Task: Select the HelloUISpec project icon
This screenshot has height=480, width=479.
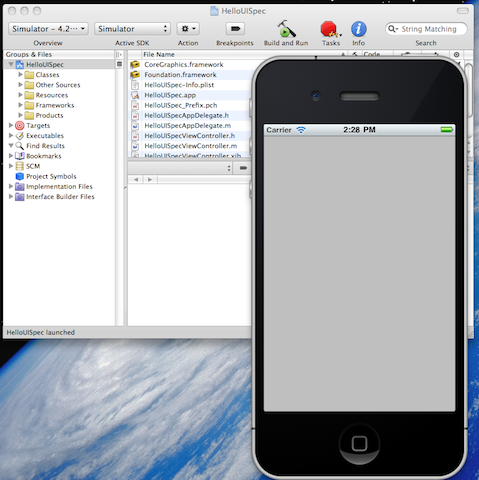Action: 20,64
